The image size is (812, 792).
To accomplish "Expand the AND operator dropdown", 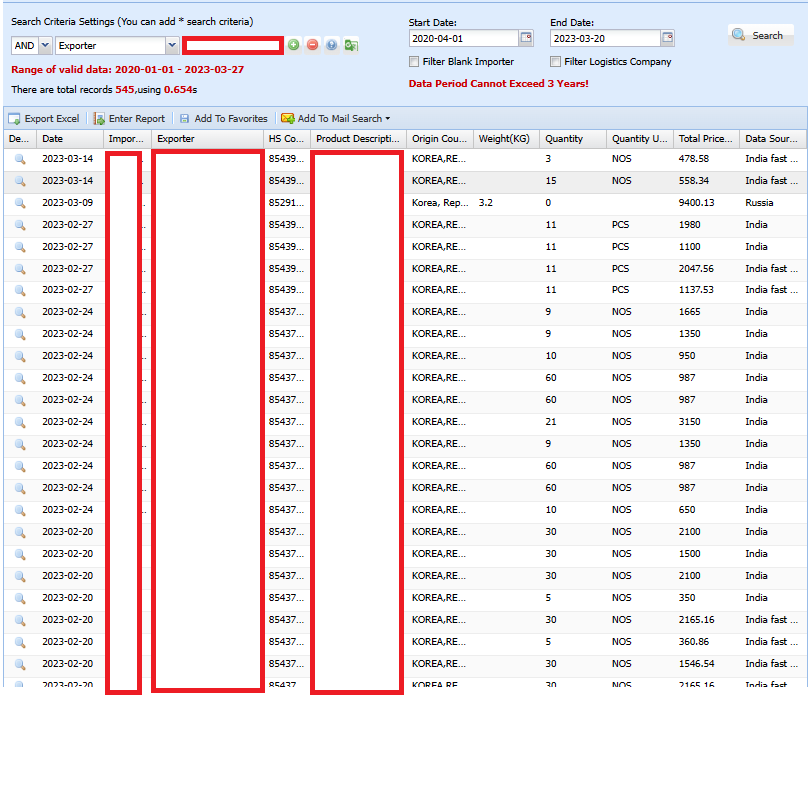I will point(45,45).
